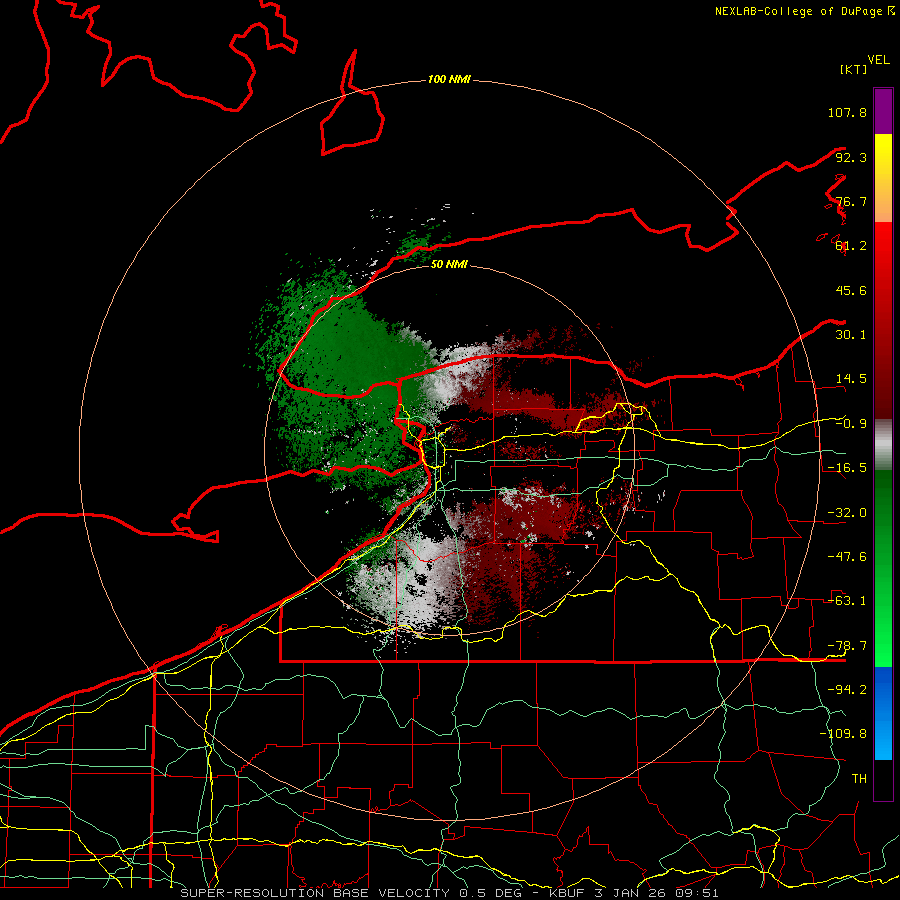The image size is (900, 900).
Task: Click the 14.5 velocity scale value
Action: 851,379
